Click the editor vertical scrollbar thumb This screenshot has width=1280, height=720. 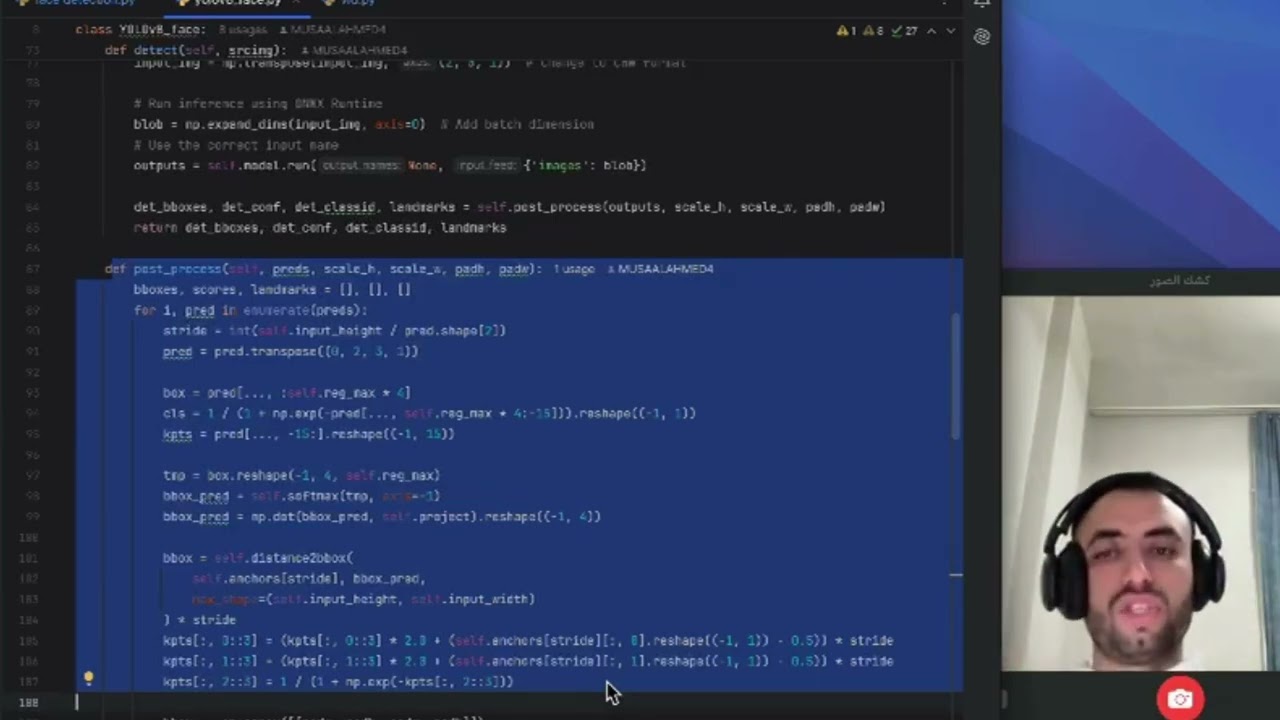pyautogui.click(x=954, y=375)
